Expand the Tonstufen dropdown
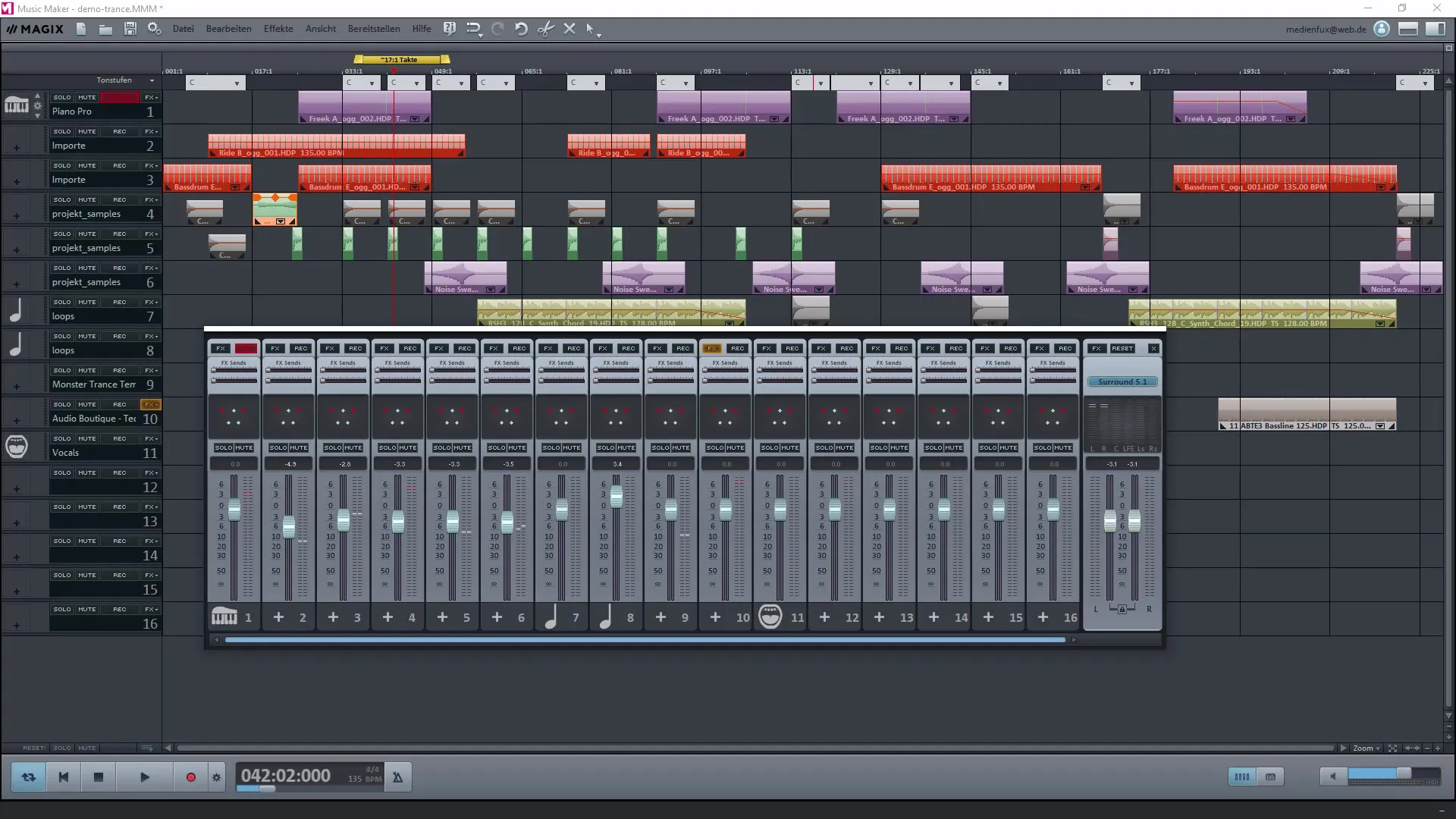This screenshot has height=819, width=1456. [152, 80]
